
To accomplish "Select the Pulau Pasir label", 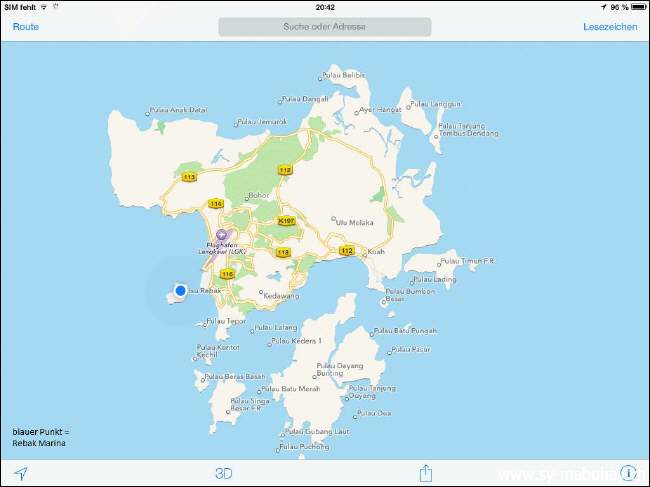I will coord(411,349).
